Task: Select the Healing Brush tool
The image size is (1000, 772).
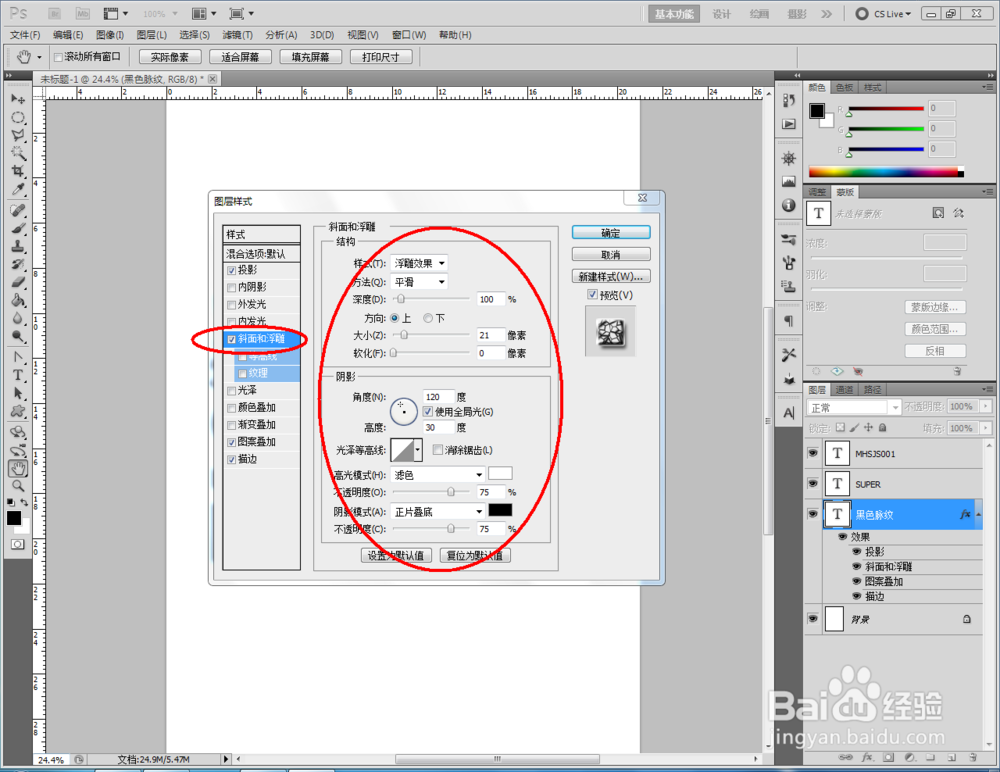Action: tap(18, 211)
